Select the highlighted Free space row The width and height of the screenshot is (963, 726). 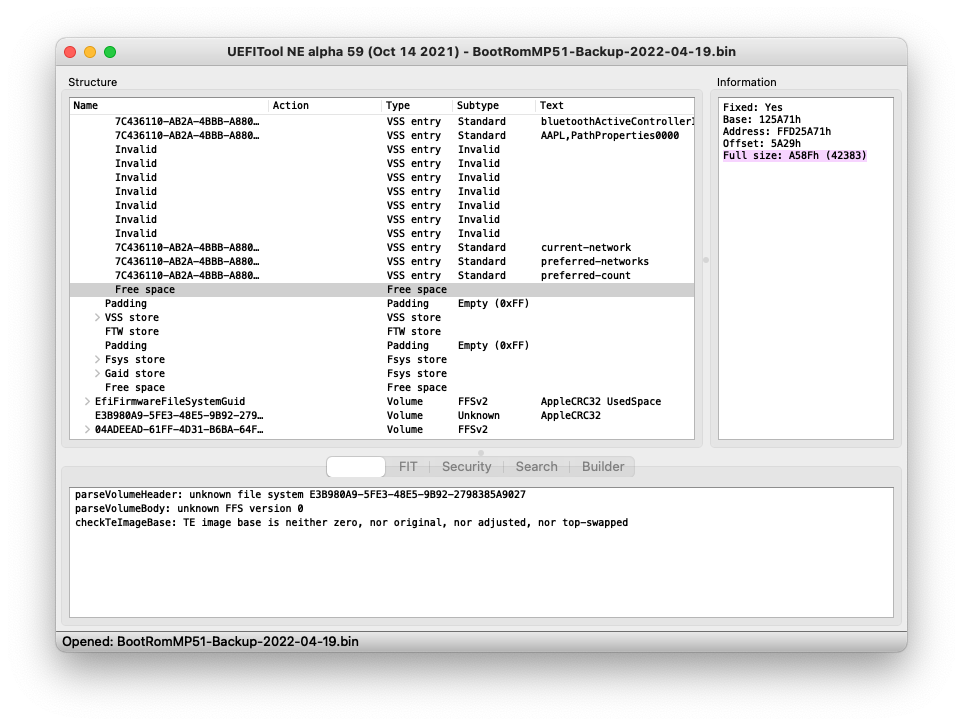382,290
